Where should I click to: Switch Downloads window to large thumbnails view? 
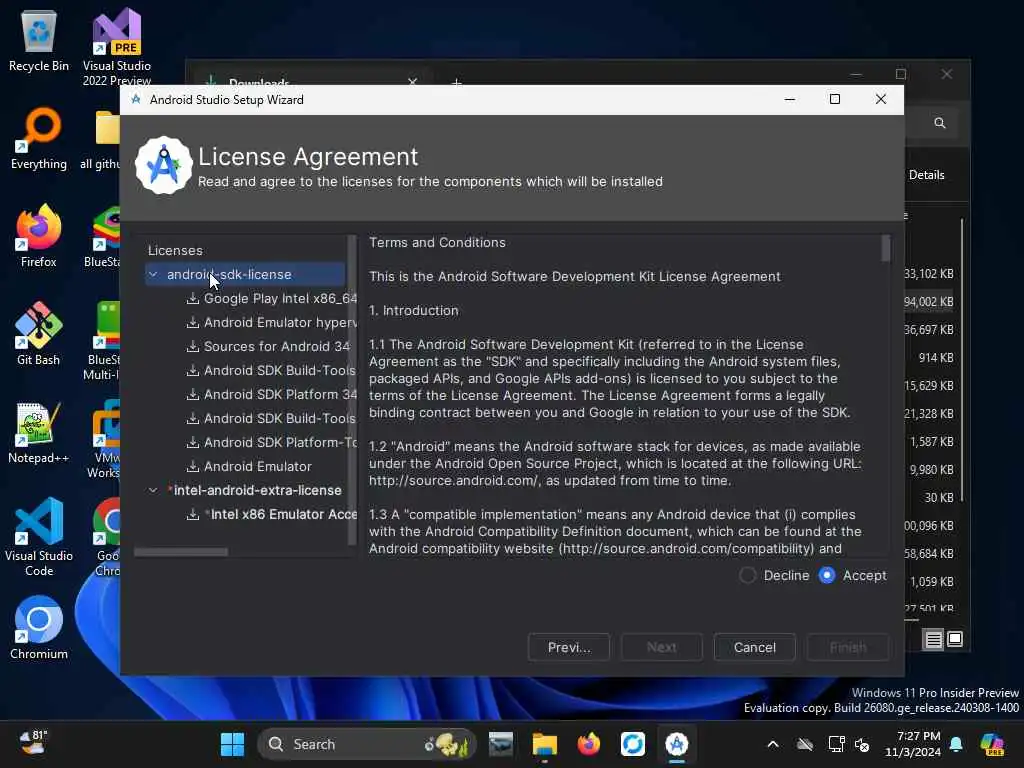(955, 639)
